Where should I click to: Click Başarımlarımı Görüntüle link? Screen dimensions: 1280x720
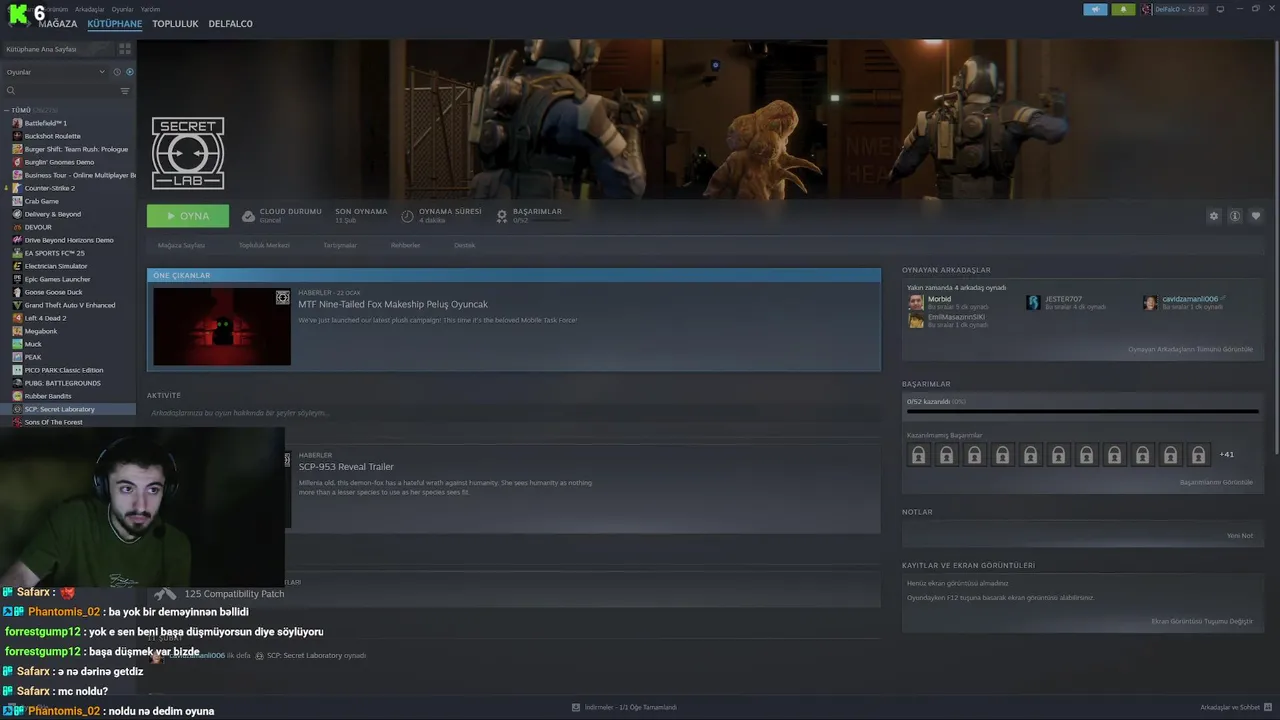(x=1216, y=482)
